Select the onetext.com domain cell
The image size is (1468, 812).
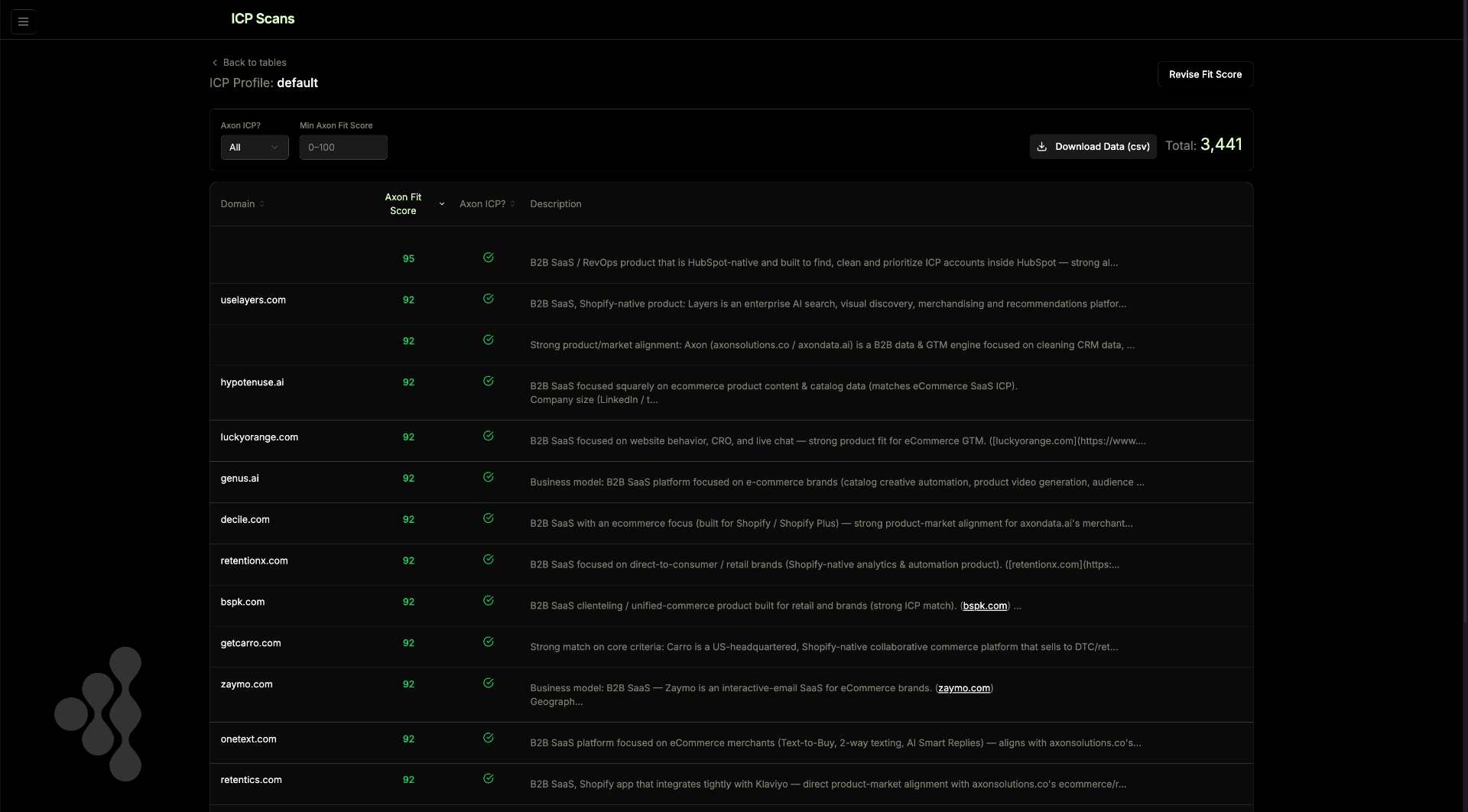coord(248,739)
